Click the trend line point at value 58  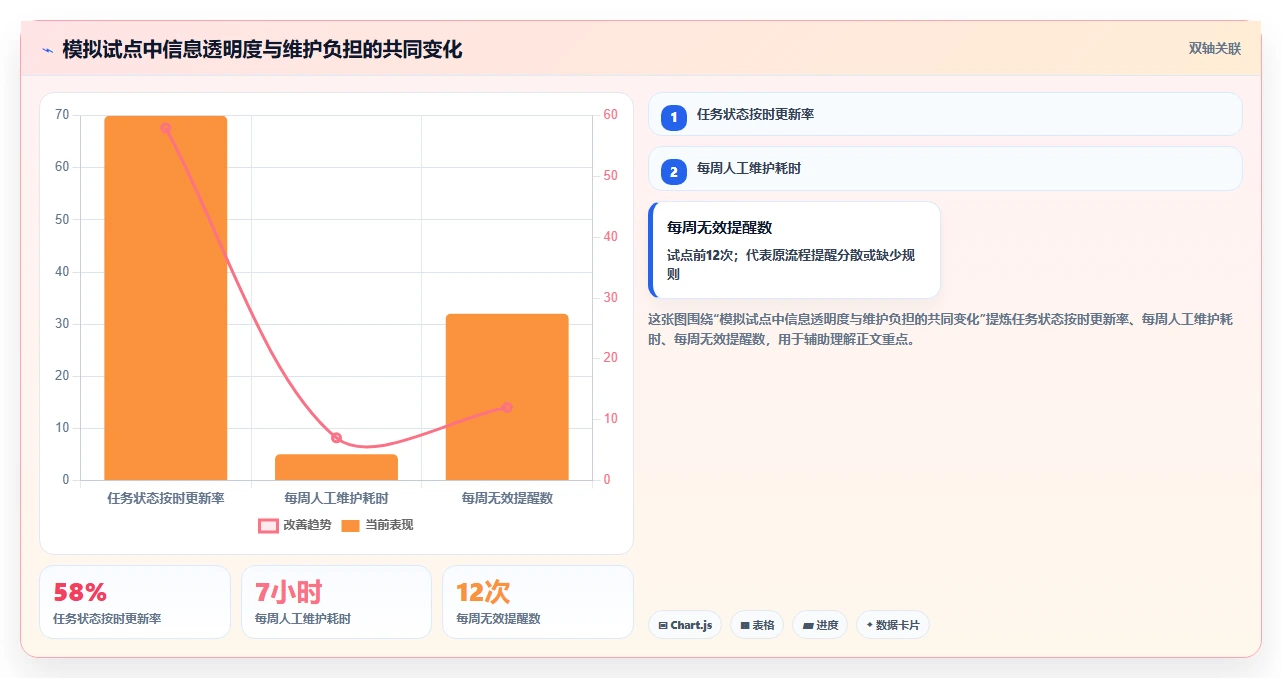(166, 128)
